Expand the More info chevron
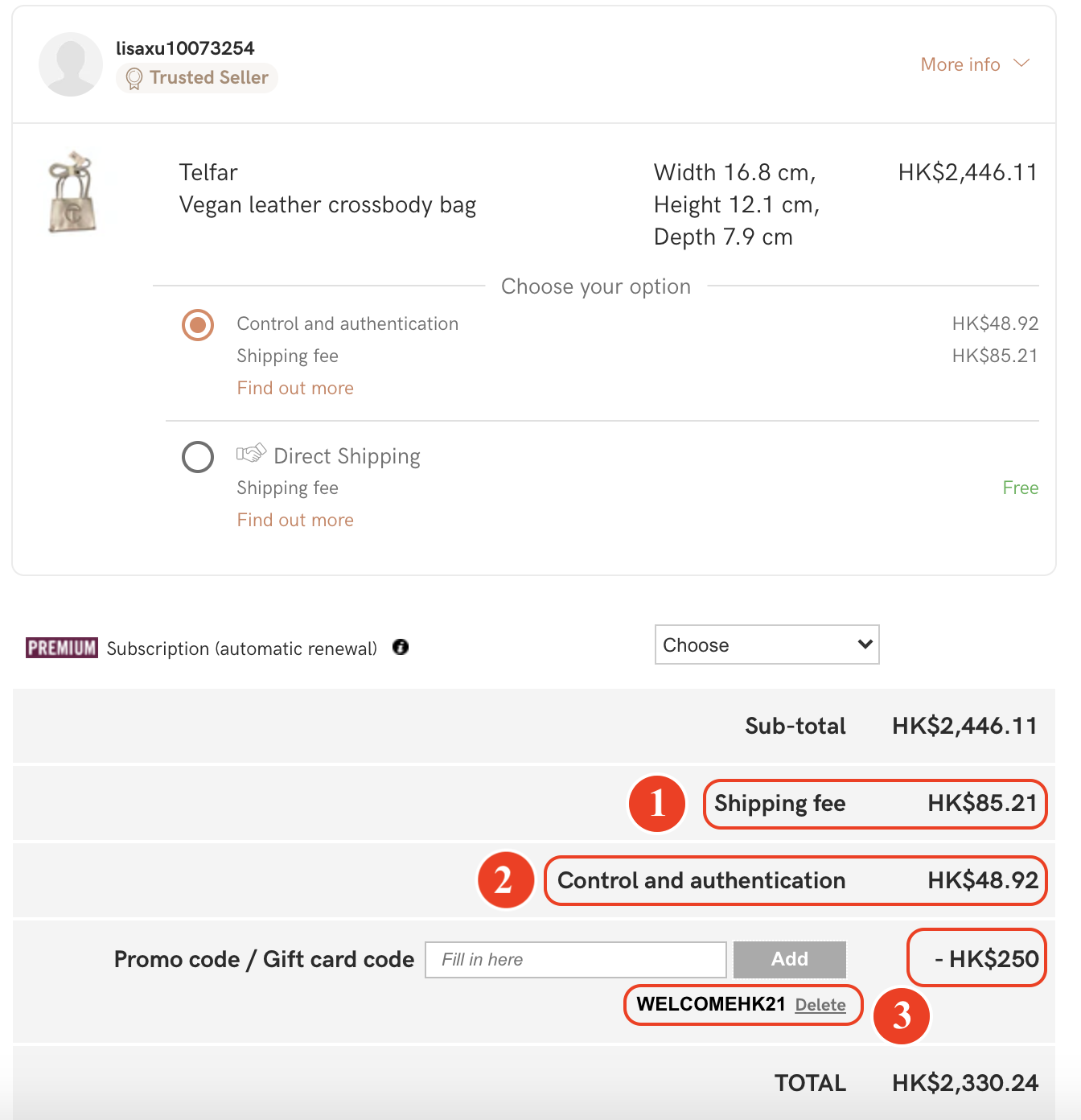Viewport: 1081px width, 1120px height. (x=1021, y=64)
